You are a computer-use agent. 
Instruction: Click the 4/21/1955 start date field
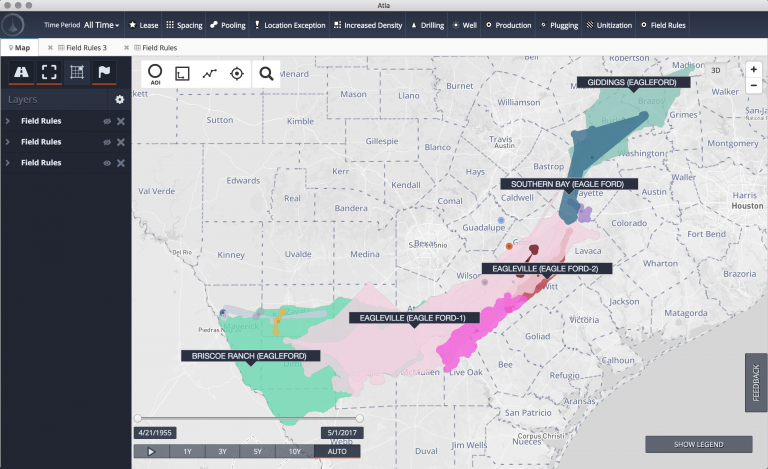[x=155, y=433]
